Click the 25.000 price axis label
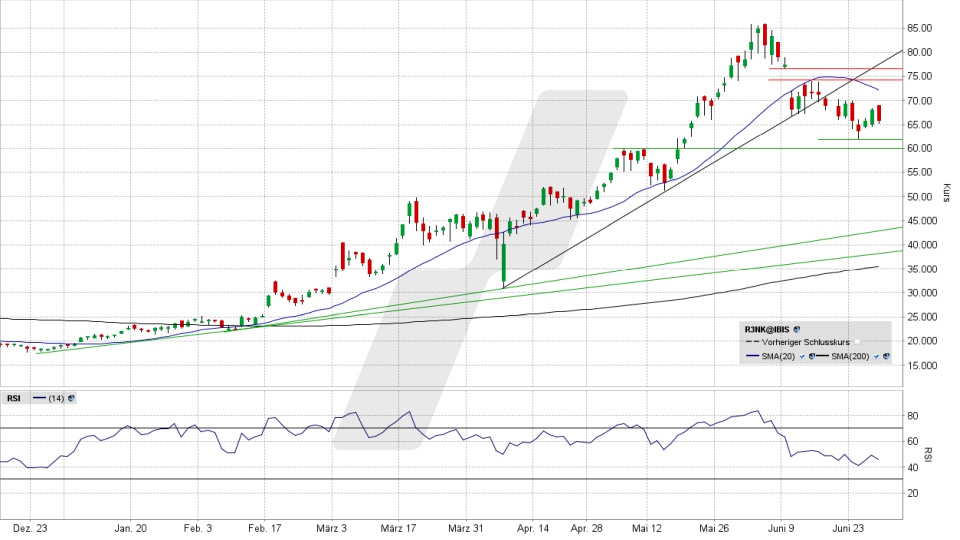 (922, 317)
